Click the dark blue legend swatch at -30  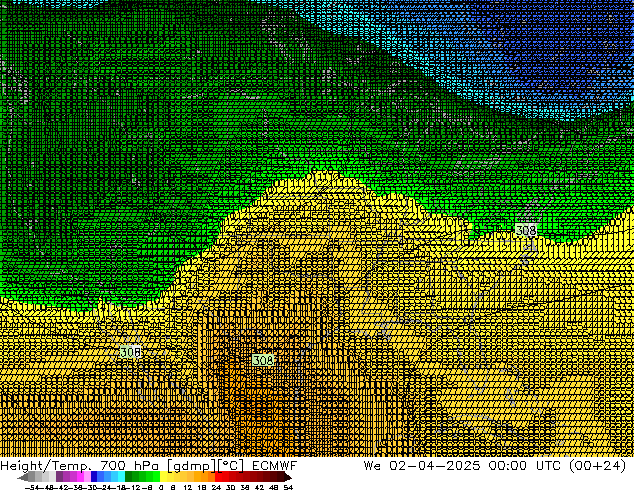pos(94,477)
